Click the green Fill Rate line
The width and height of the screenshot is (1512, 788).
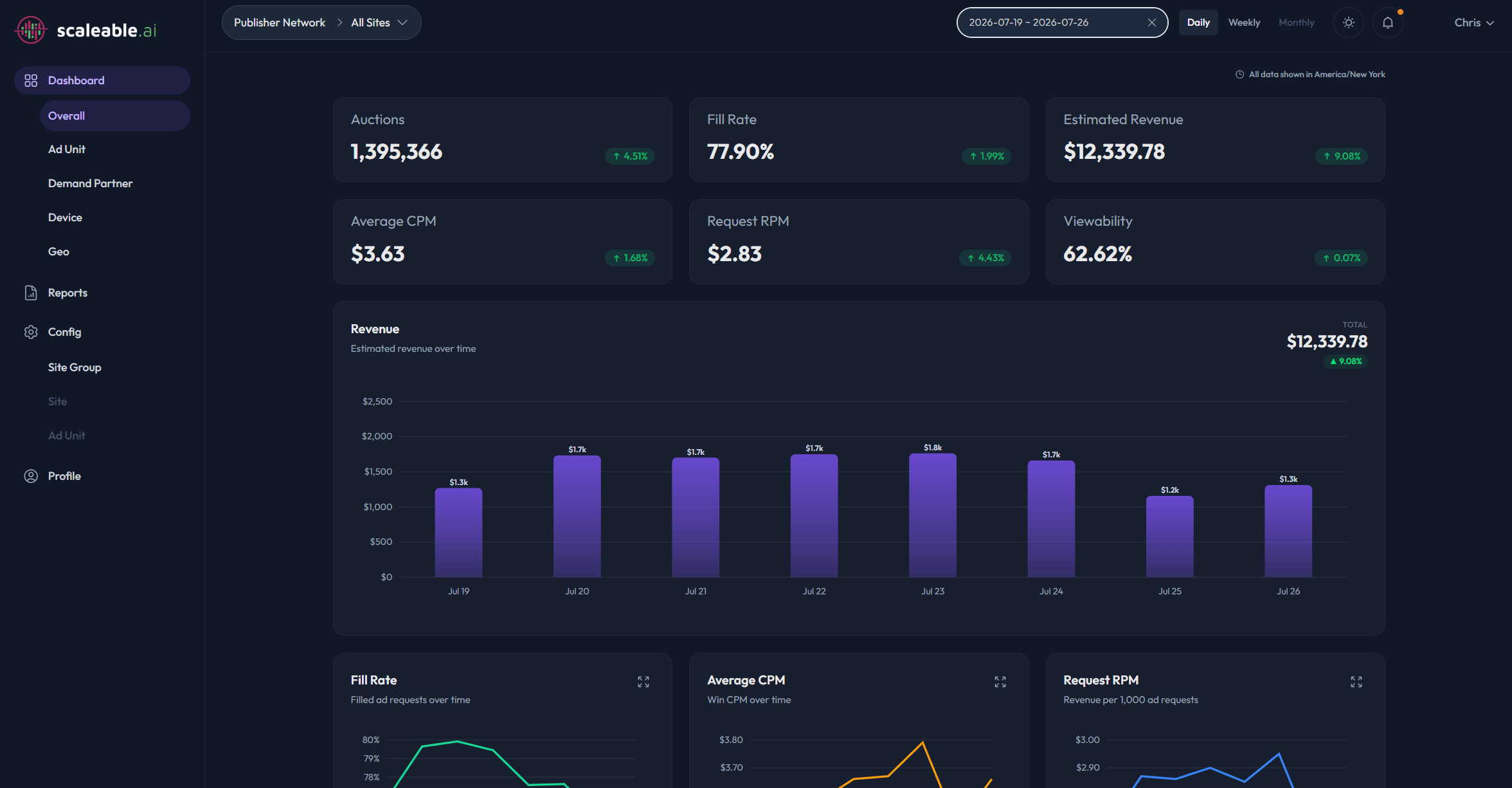pos(457,742)
